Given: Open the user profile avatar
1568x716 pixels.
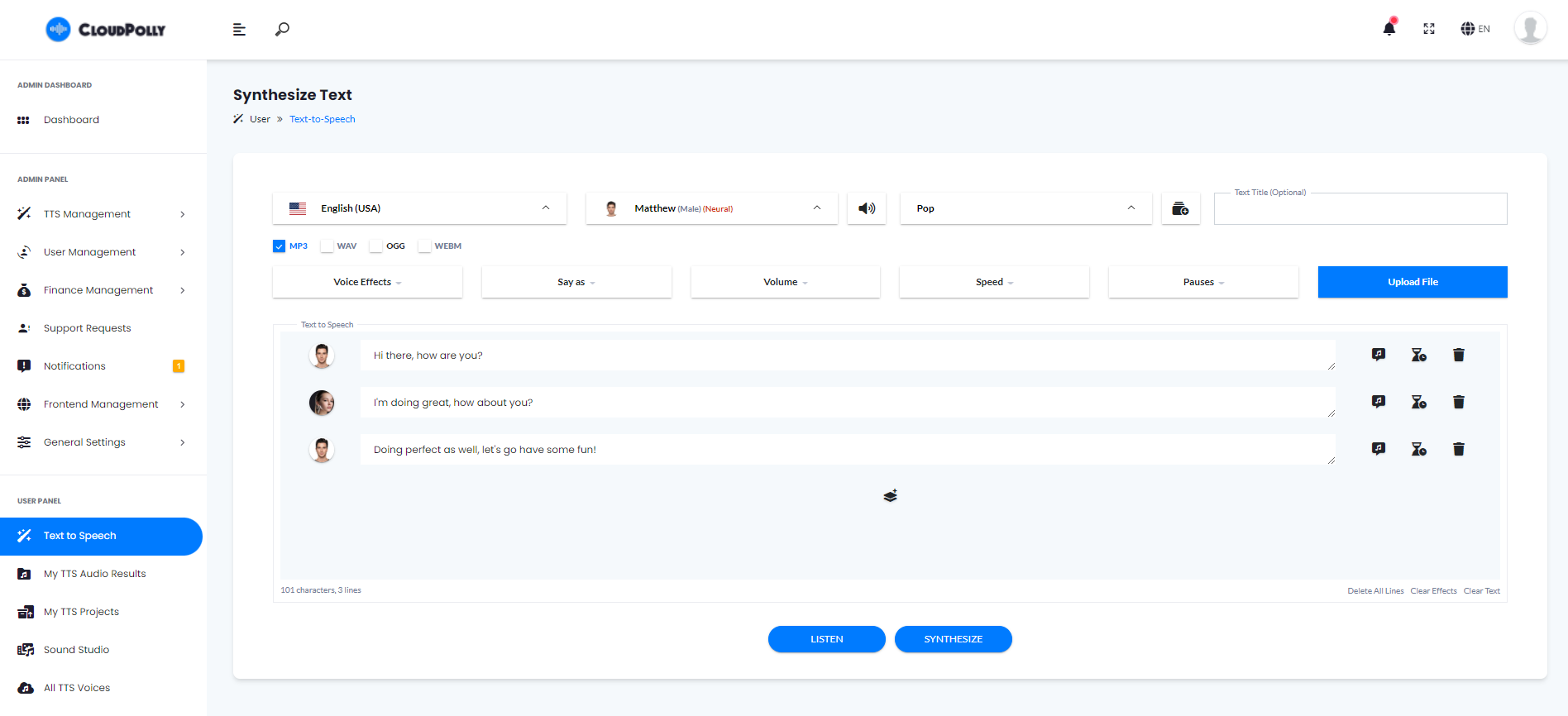Looking at the screenshot, I should [x=1531, y=28].
